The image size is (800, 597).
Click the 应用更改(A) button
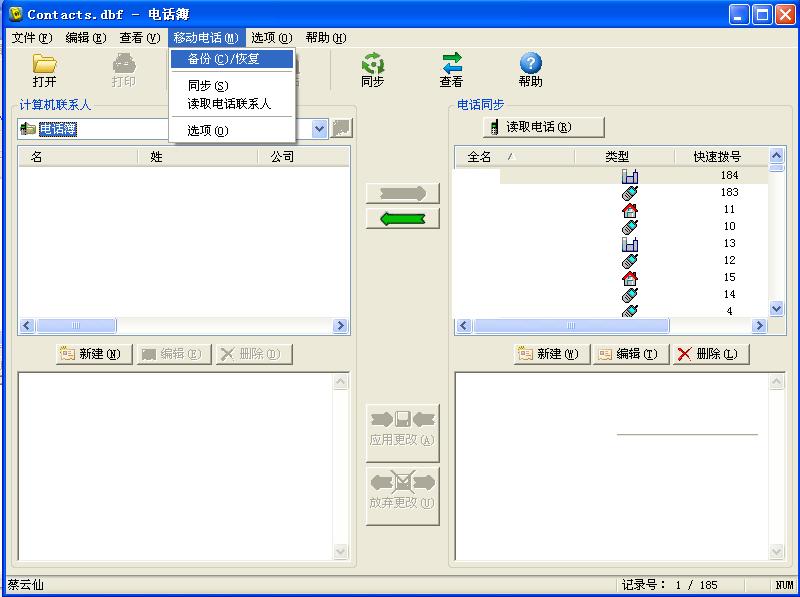tap(403, 433)
